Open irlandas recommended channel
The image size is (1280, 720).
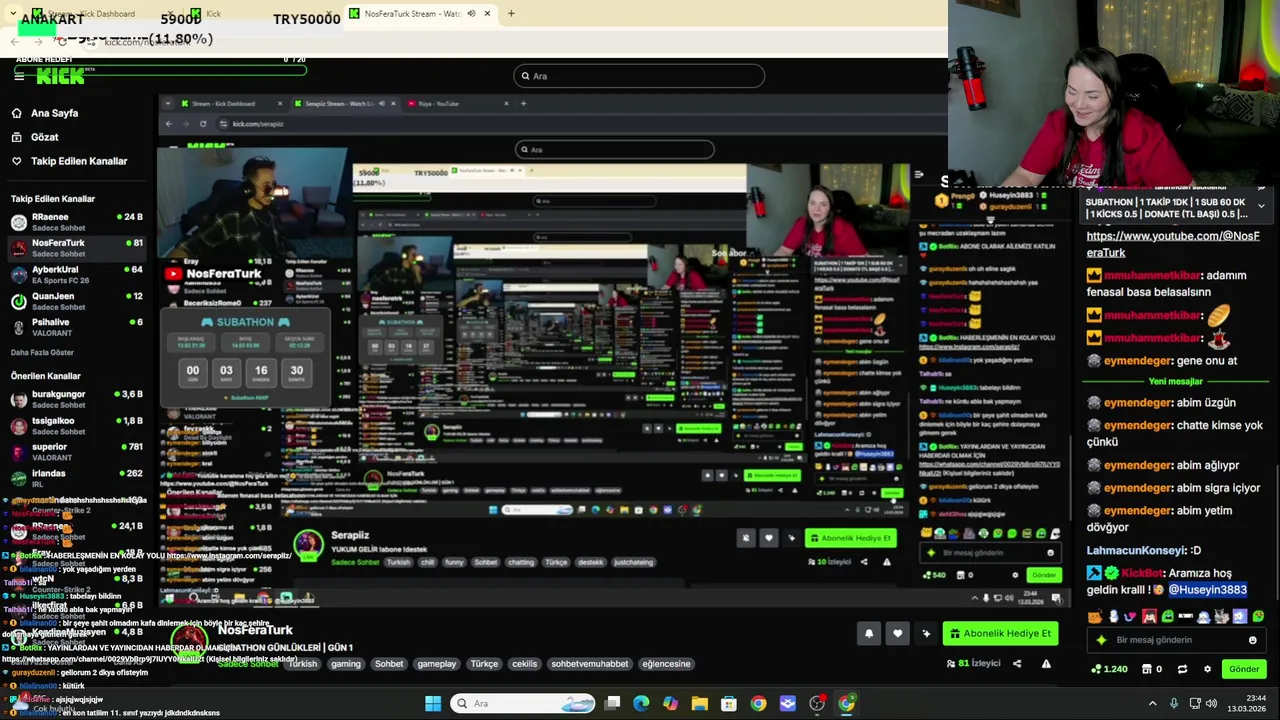(x=76, y=478)
